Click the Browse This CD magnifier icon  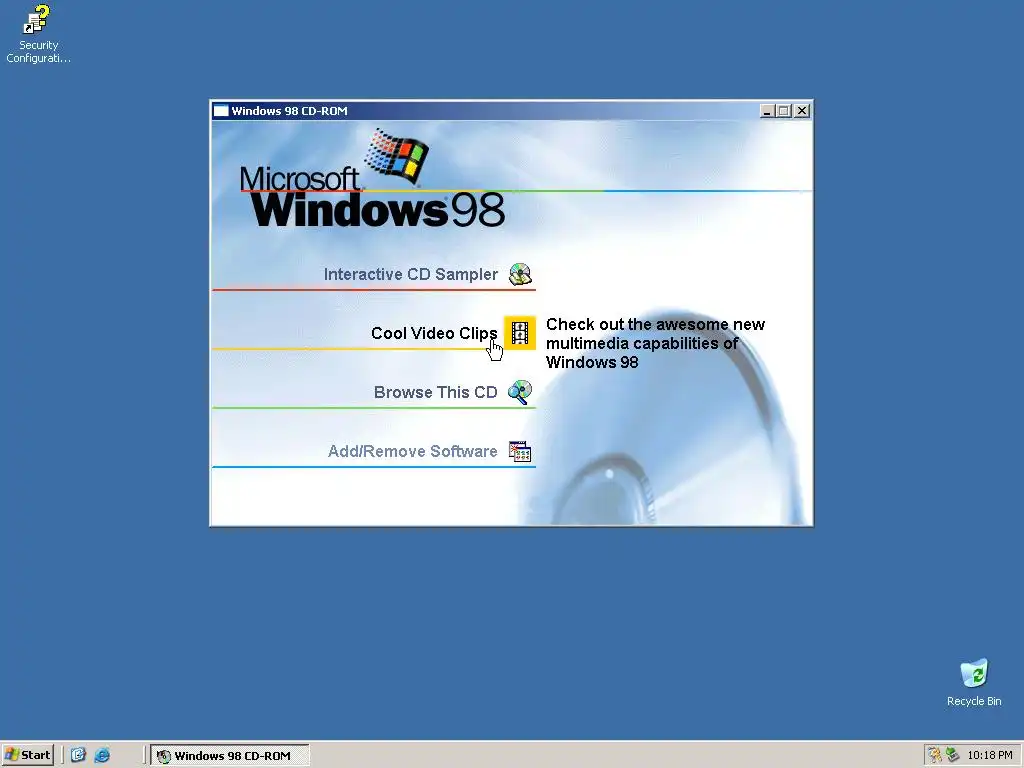tap(520, 392)
